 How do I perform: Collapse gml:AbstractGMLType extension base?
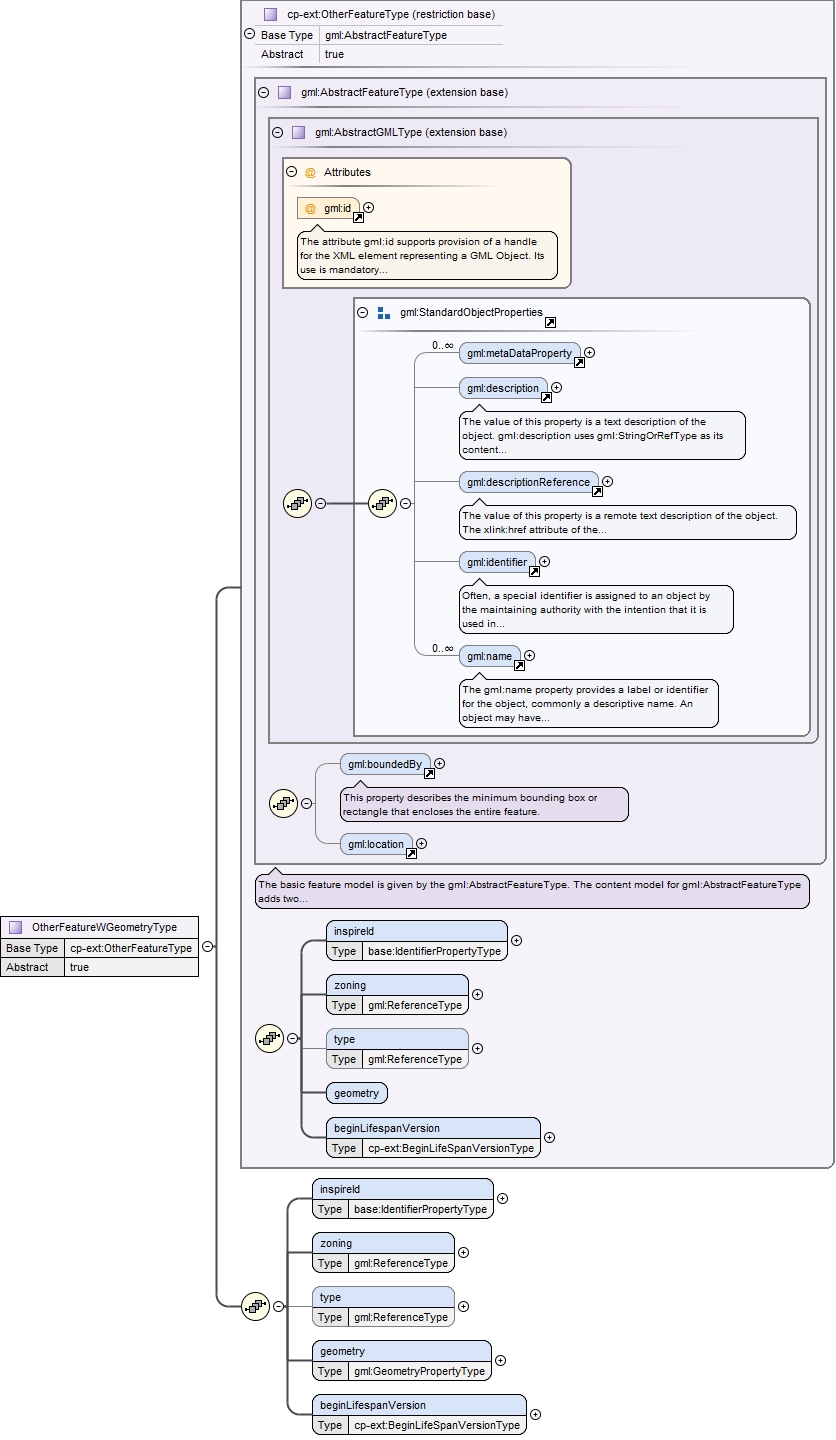[278, 132]
